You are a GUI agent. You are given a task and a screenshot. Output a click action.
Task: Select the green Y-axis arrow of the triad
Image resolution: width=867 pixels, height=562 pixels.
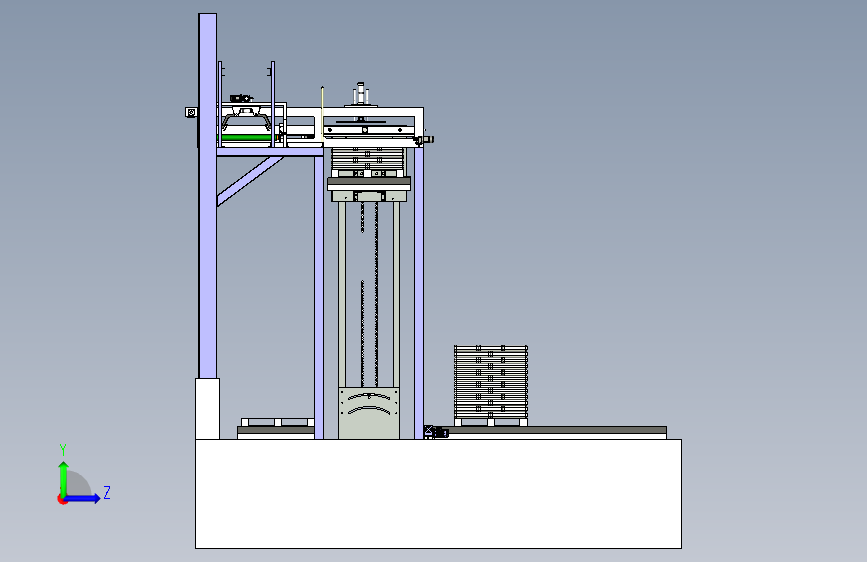tap(64, 479)
